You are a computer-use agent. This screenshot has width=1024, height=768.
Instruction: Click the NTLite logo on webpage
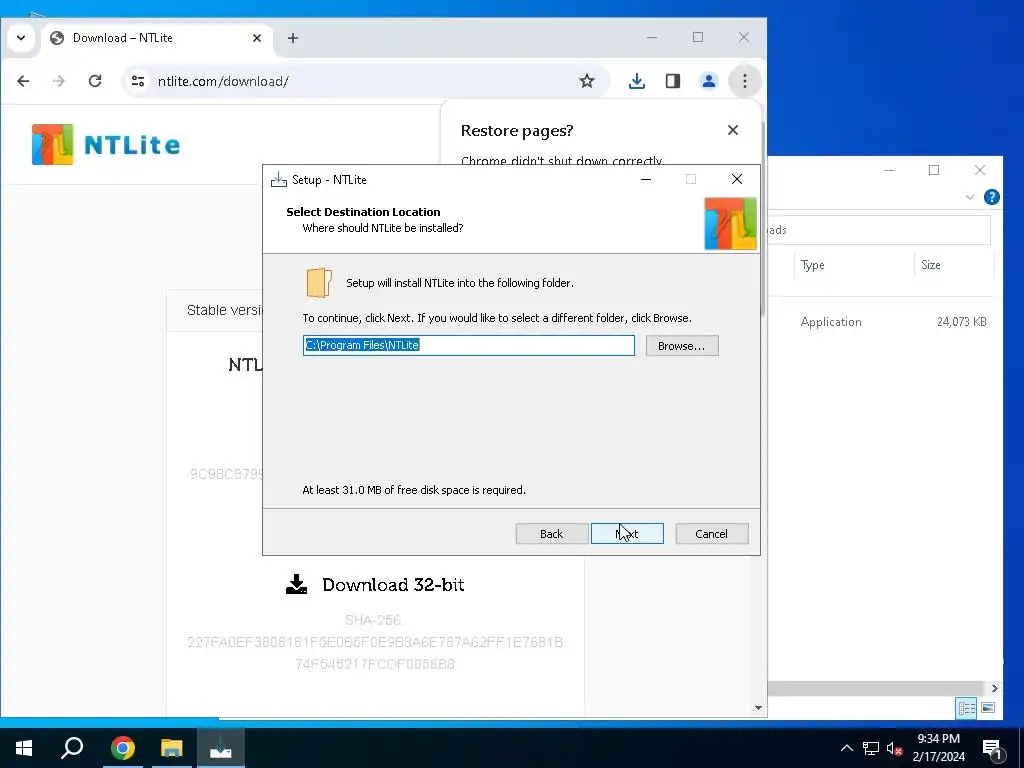tap(106, 144)
